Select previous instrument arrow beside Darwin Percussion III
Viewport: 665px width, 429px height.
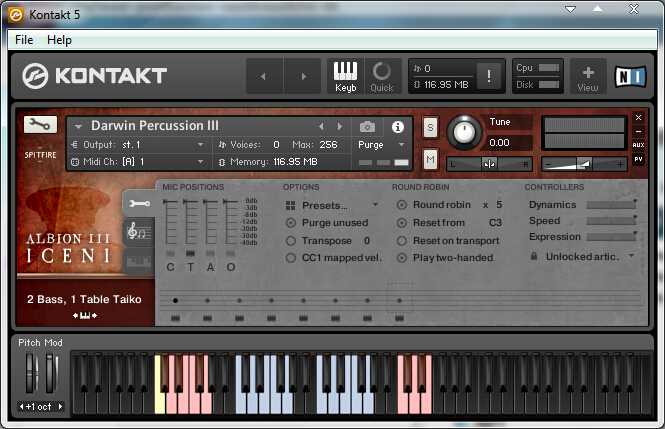tap(321, 126)
